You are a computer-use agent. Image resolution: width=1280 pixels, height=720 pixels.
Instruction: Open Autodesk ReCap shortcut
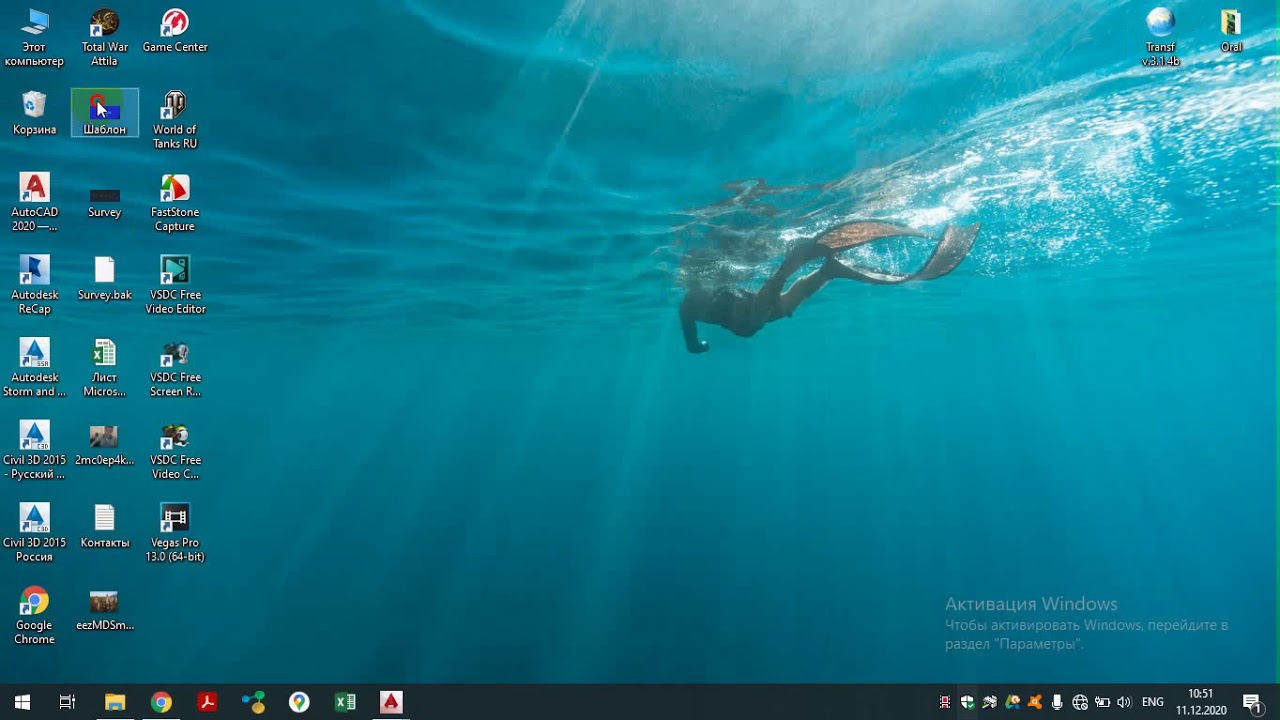[x=34, y=286]
